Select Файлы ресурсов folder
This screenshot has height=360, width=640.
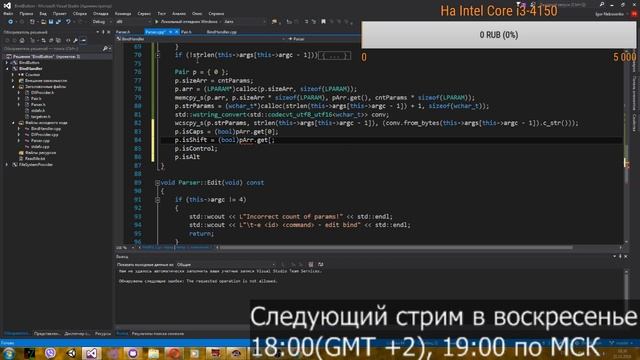click(40, 153)
